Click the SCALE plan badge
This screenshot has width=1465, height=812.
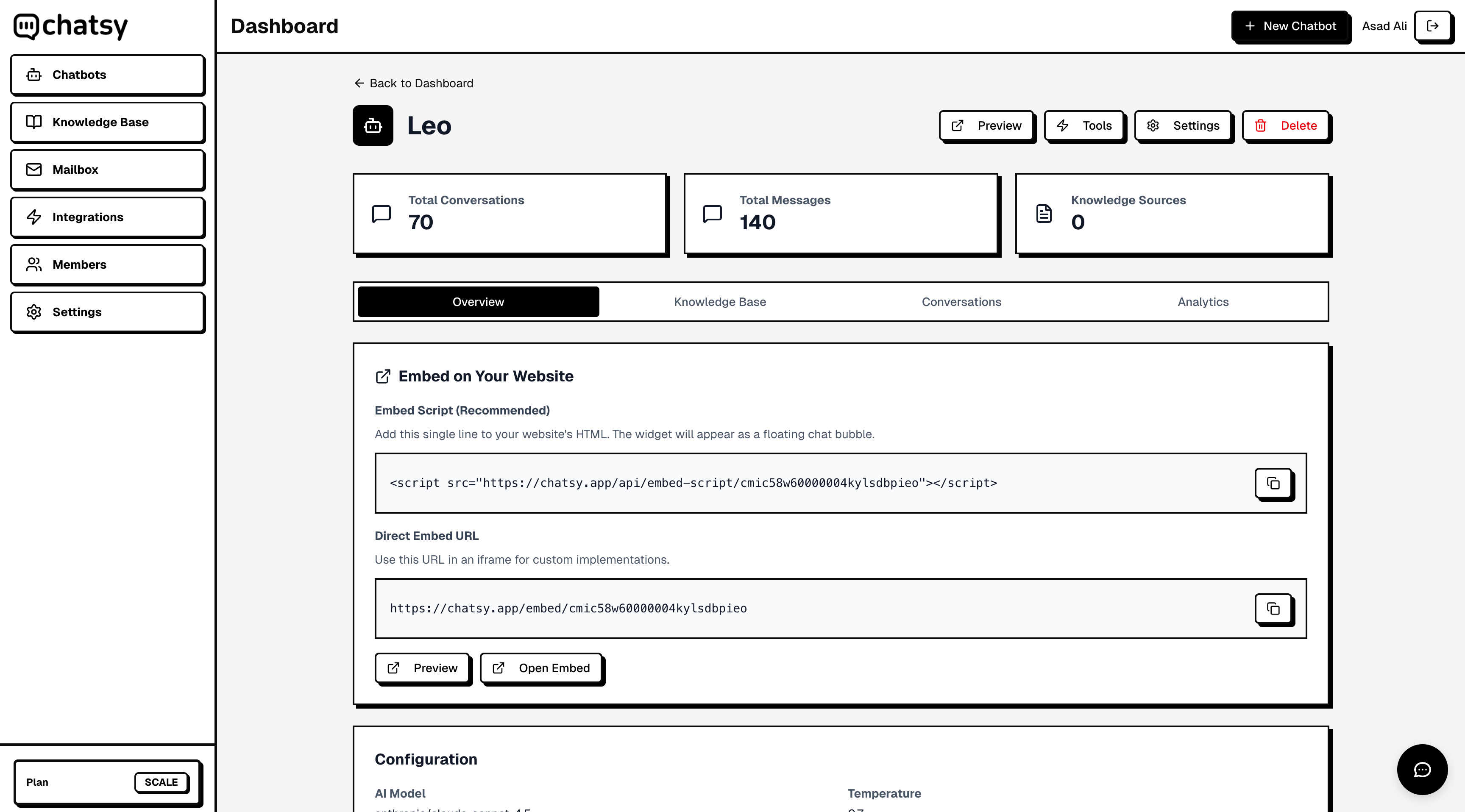(x=161, y=782)
